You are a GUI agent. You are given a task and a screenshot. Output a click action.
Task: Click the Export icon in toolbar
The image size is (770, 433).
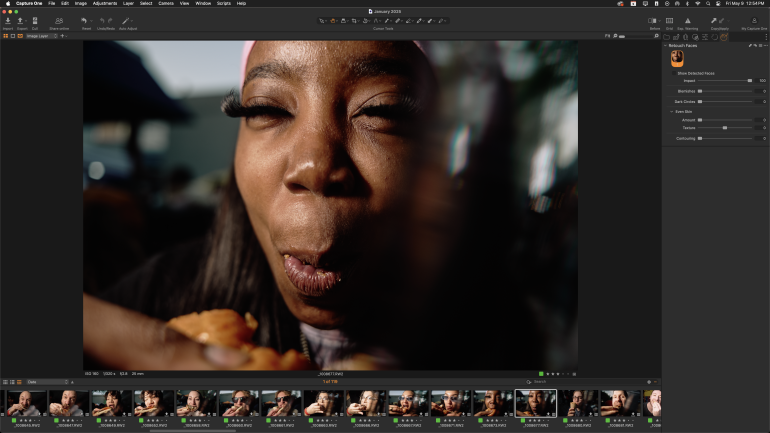click(x=20, y=21)
